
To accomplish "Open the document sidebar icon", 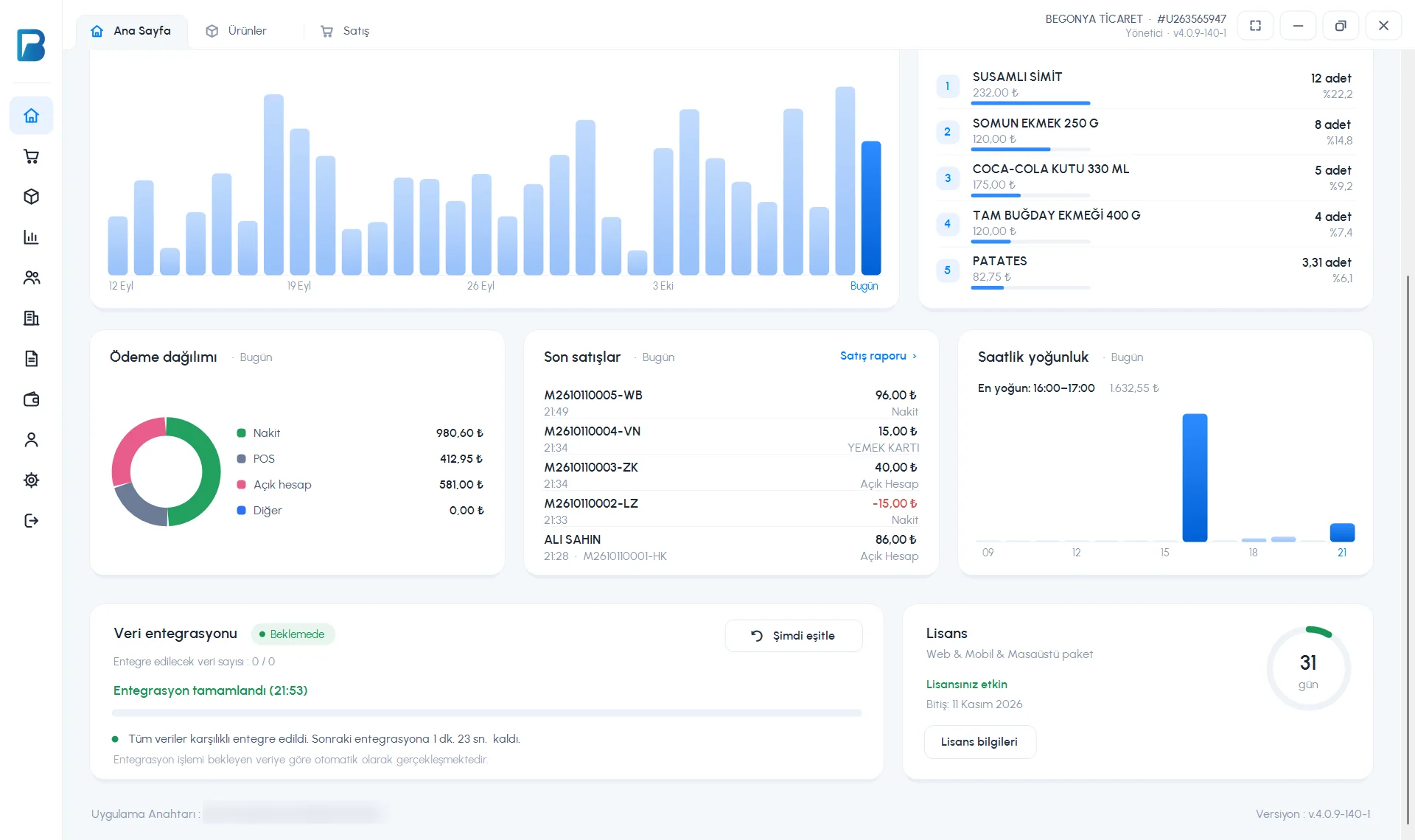I will coord(31,359).
